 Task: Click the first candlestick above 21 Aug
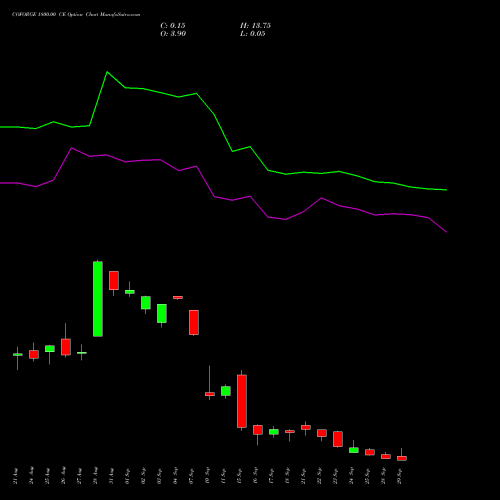point(18,355)
